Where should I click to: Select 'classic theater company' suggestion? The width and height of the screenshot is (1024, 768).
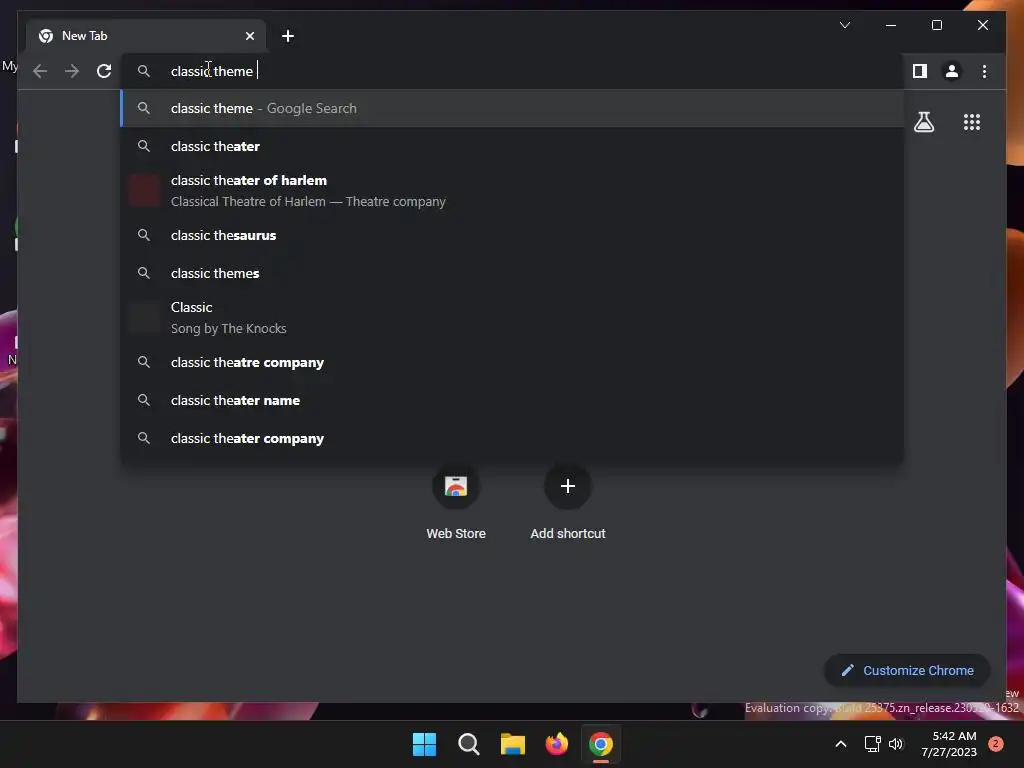click(x=512, y=438)
